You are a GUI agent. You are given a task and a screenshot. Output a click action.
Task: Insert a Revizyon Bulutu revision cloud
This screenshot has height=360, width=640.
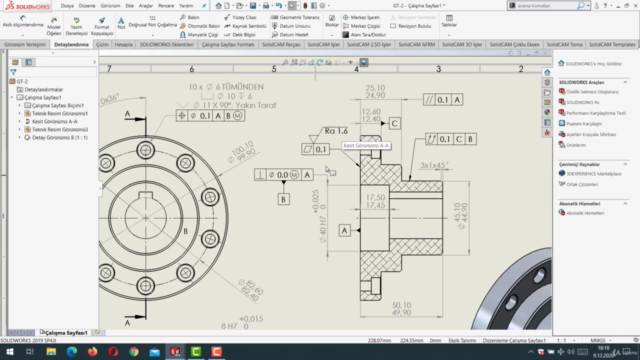point(411,26)
